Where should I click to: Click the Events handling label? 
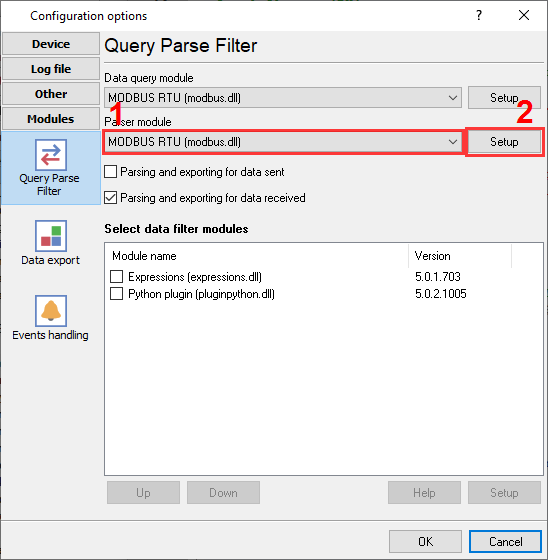pos(50,335)
